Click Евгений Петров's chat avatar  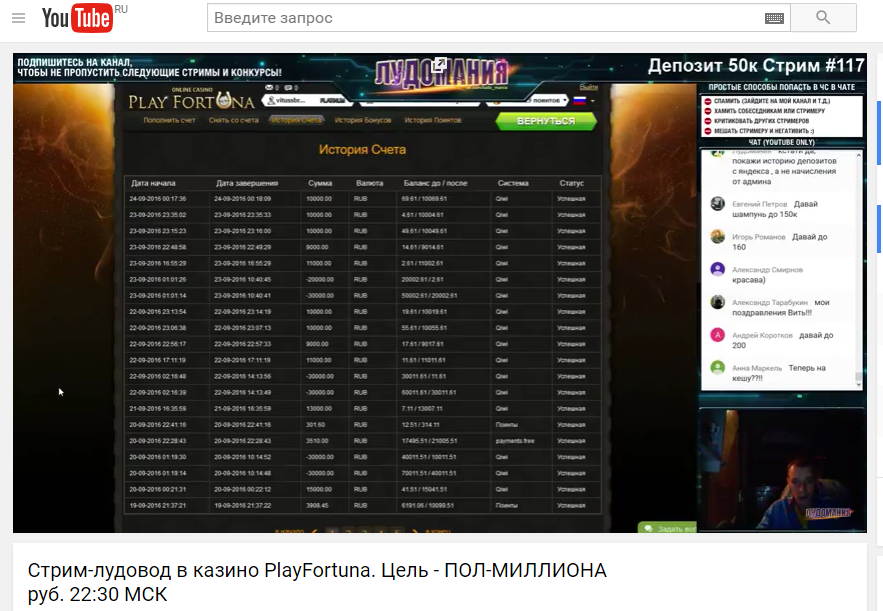[x=717, y=204]
